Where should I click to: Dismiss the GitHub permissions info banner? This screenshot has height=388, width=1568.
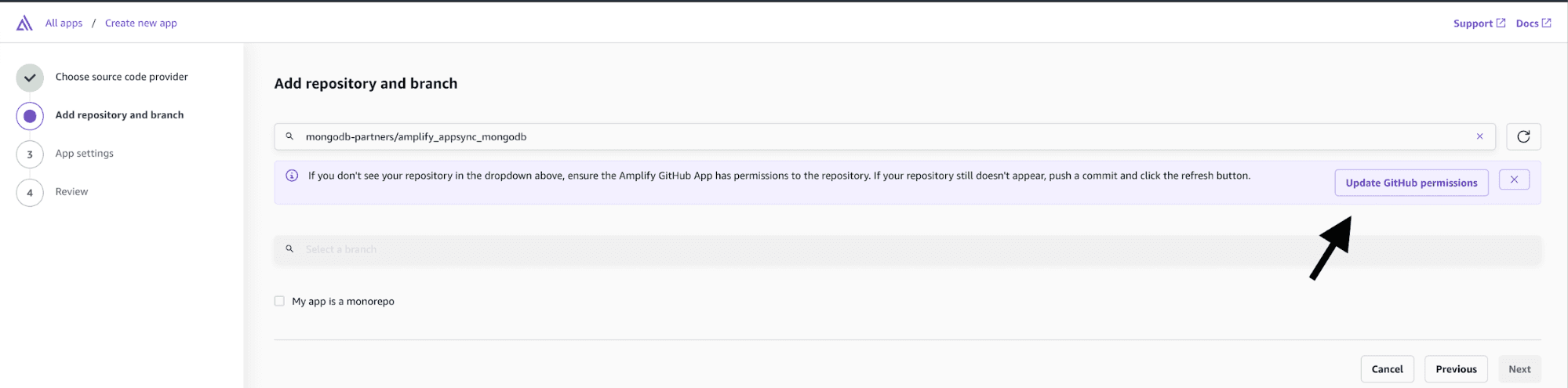[1514, 180]
